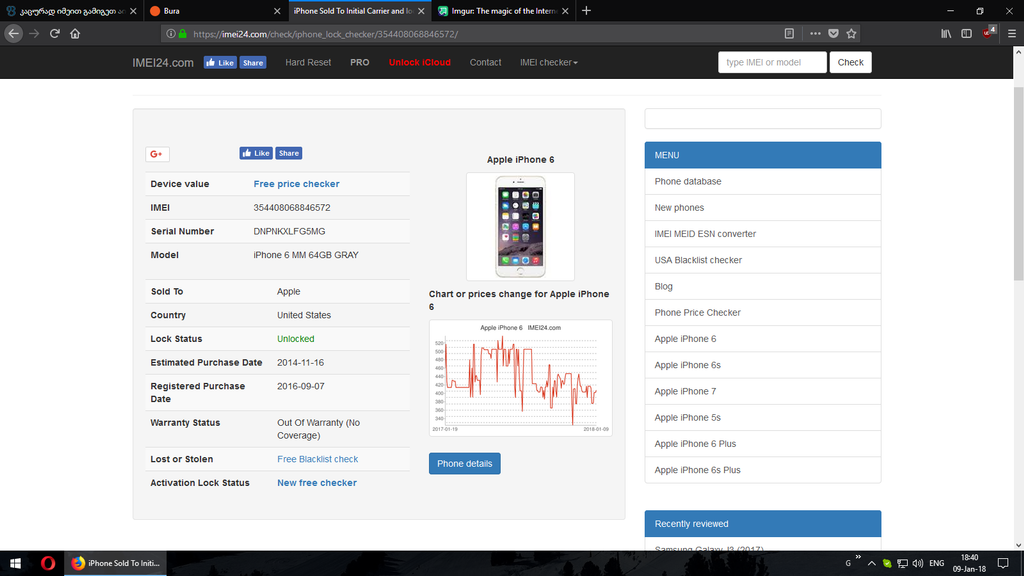The width and height of the screenshot is (1024, 576).
Task: Open the network icon in system tray
Action: pyautogui.click(x=903, y=563)
